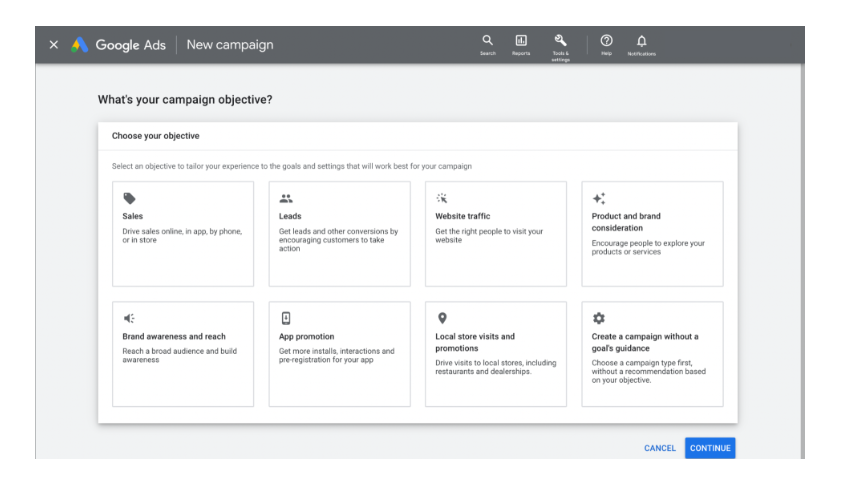Click 'Reach a broad audience' description
The height and width of the screenshot is (501, 850).
pyautogui.click(x=179, y=356)
